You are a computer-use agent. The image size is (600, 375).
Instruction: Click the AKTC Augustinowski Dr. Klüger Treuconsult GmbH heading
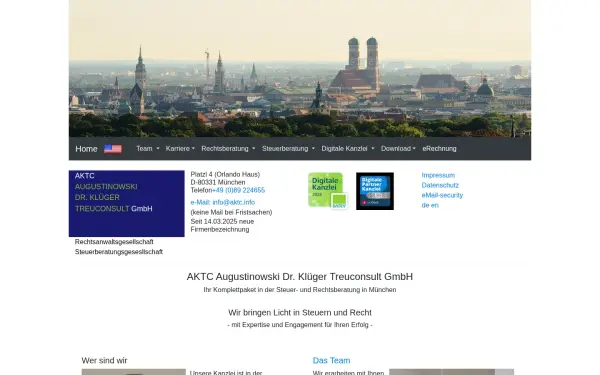(x=300, y=277)
